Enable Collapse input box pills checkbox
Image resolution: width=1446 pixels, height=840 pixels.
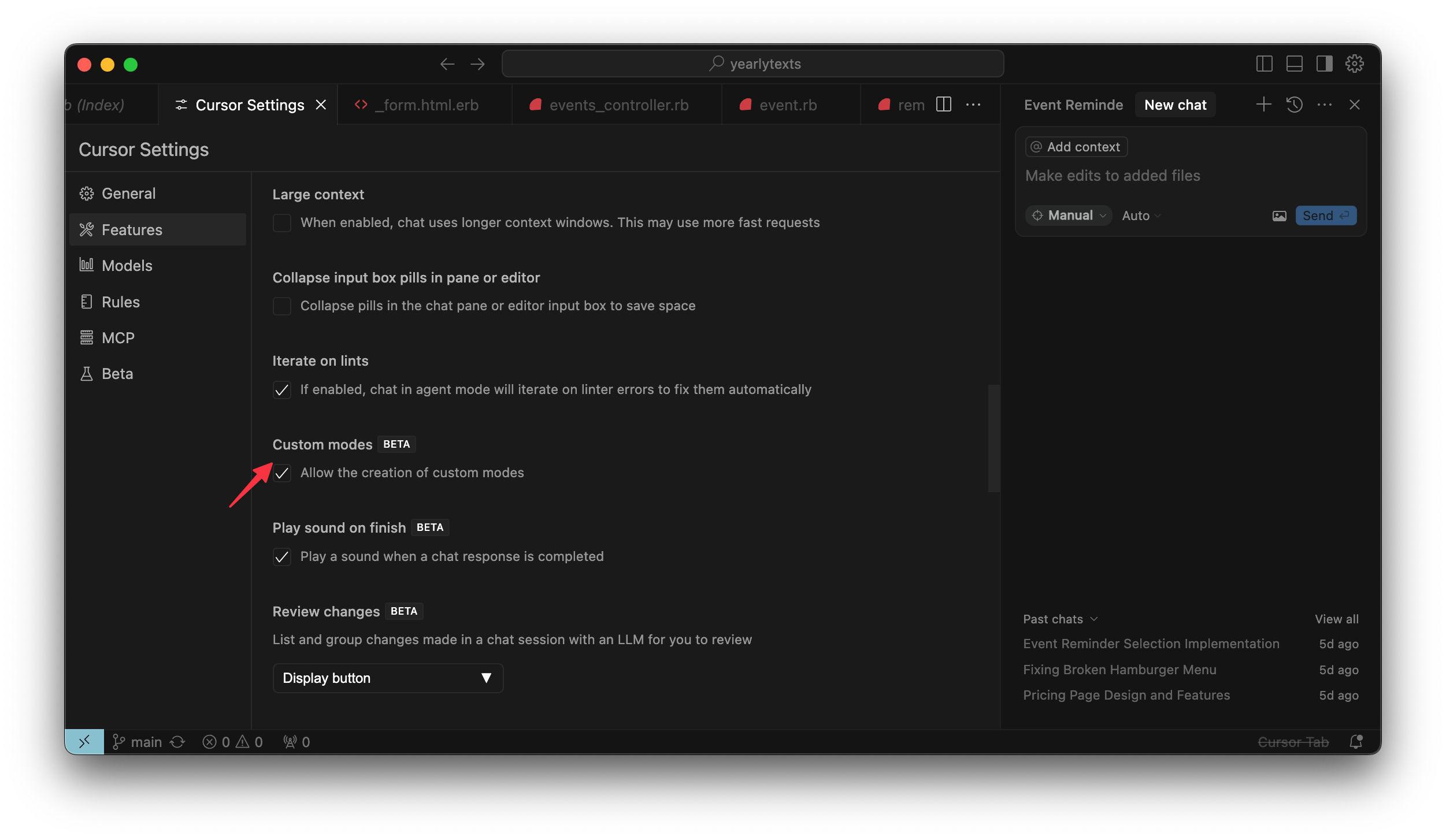point(282,306)
